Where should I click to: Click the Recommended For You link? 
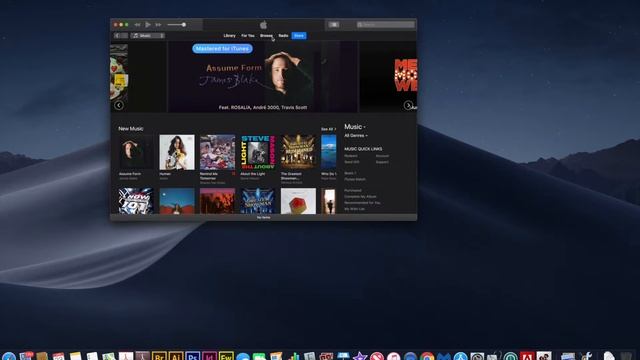coord(362,203)
